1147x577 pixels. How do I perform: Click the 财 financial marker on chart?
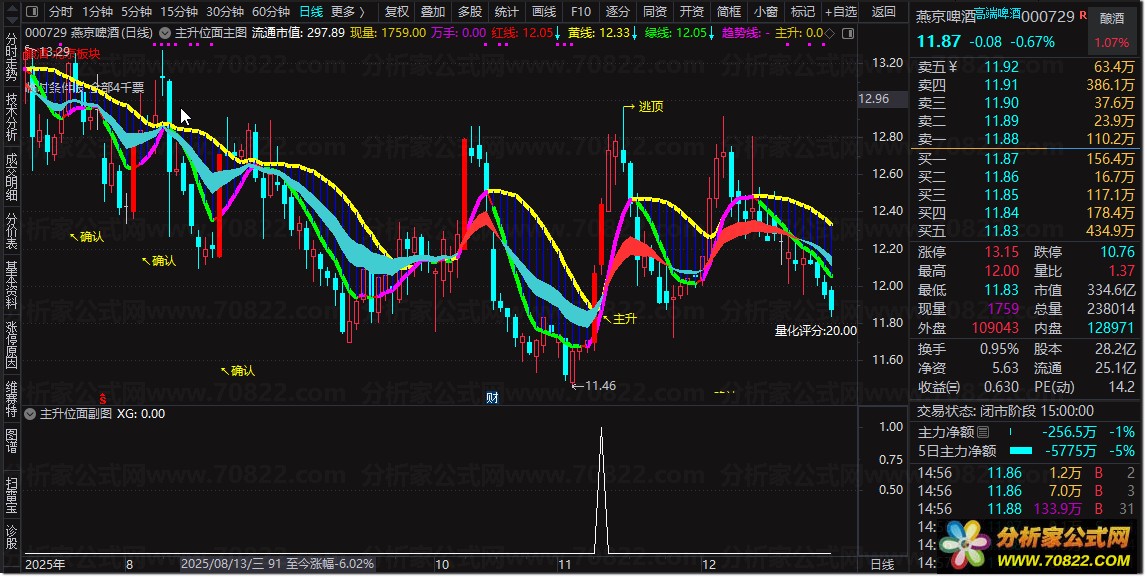pos(492,398)
